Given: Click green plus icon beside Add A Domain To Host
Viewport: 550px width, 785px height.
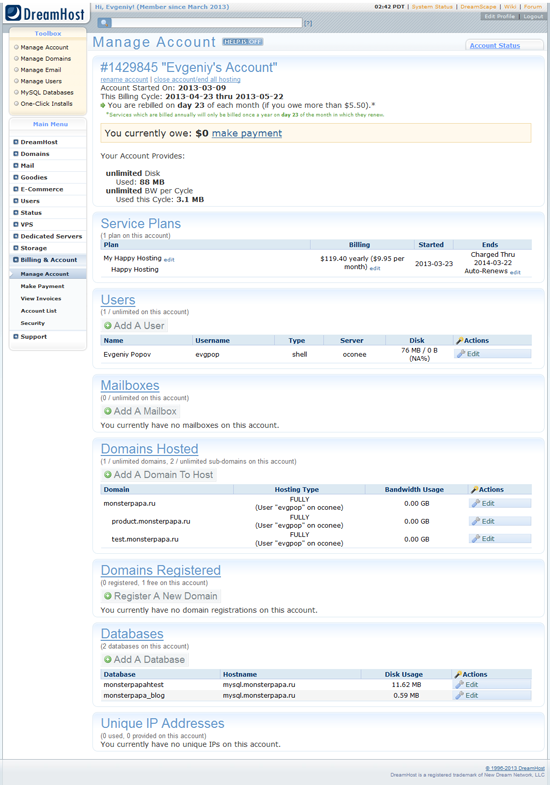Looking at the screenshot, I should point(108,475).
